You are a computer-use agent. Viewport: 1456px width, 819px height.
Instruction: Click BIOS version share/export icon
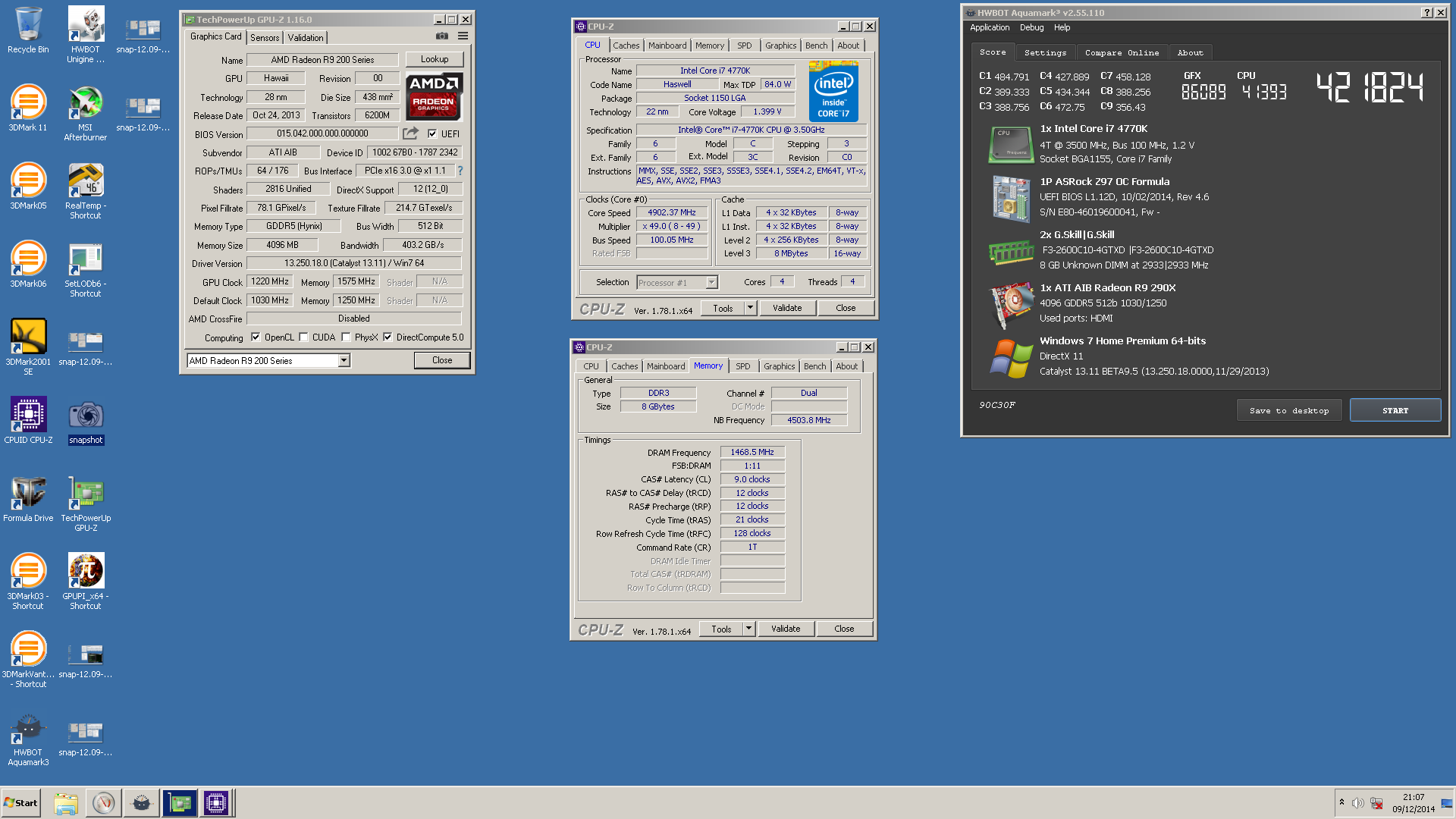tap(410, 133)
